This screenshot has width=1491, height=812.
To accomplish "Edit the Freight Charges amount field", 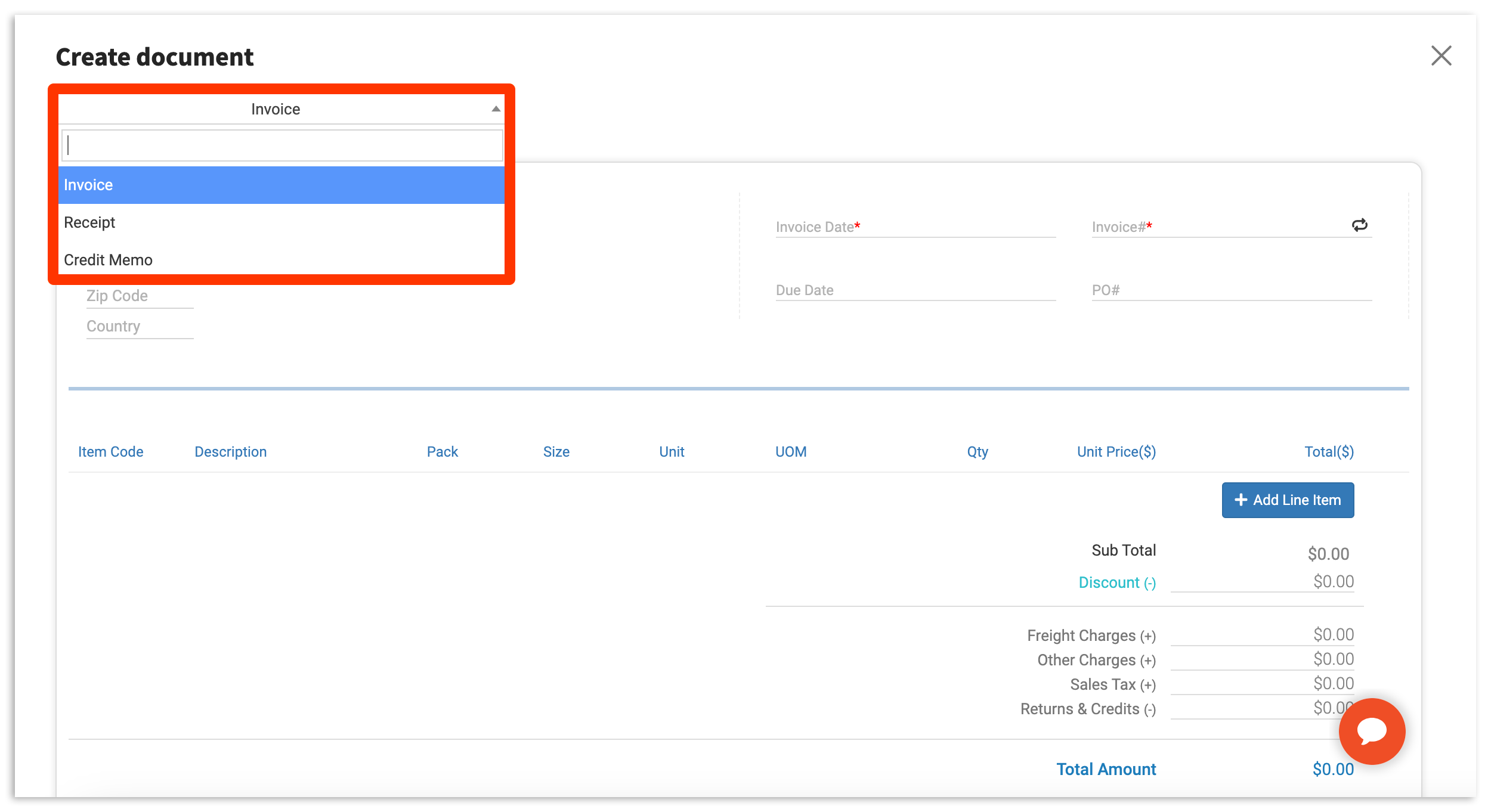I will pos(1262,635).
